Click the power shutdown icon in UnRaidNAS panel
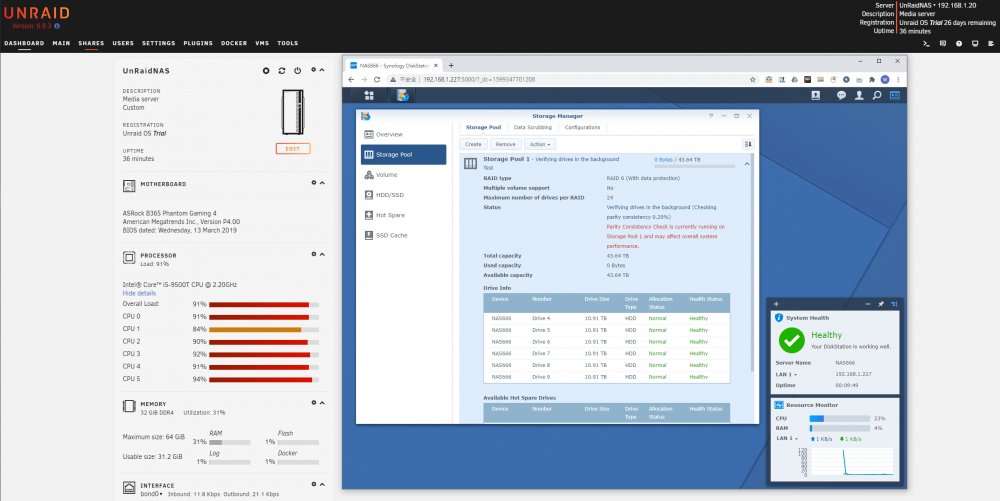This screenshot has width=1000, height=501. click(298, 71)
